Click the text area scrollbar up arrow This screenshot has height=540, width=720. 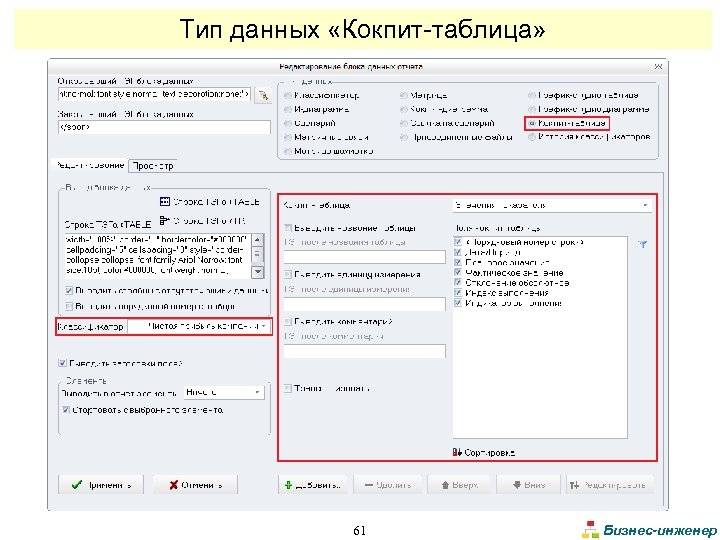click(x=258, y=239)
